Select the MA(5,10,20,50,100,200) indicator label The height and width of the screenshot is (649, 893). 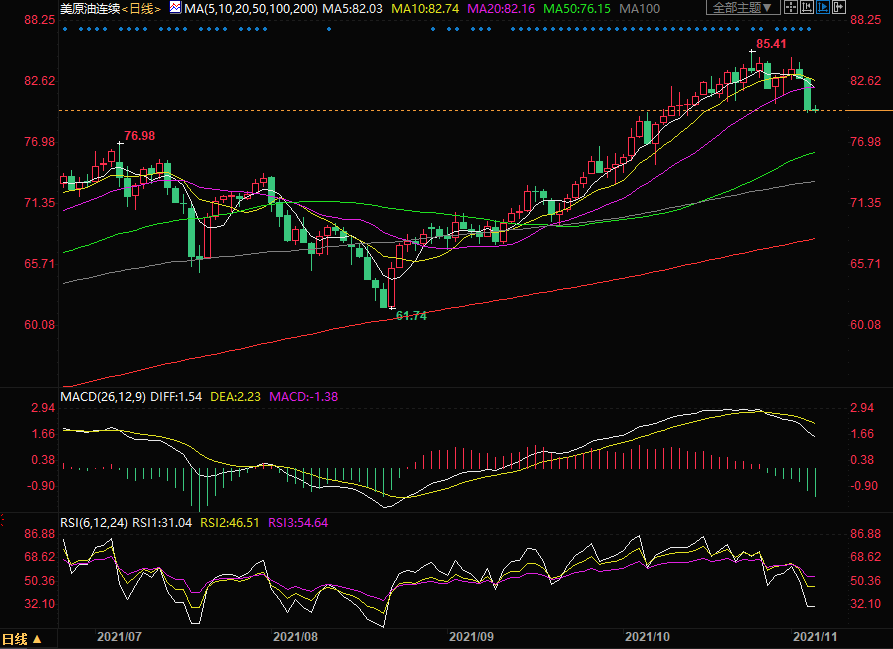pos(251,8)
